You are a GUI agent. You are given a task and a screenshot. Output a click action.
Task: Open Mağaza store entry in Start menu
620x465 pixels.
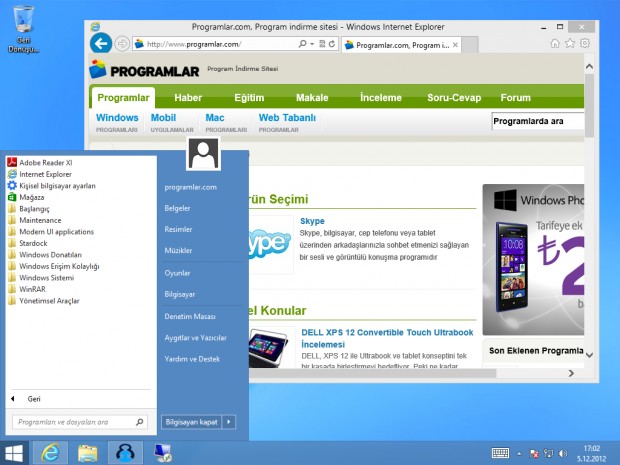pos(26,197)
